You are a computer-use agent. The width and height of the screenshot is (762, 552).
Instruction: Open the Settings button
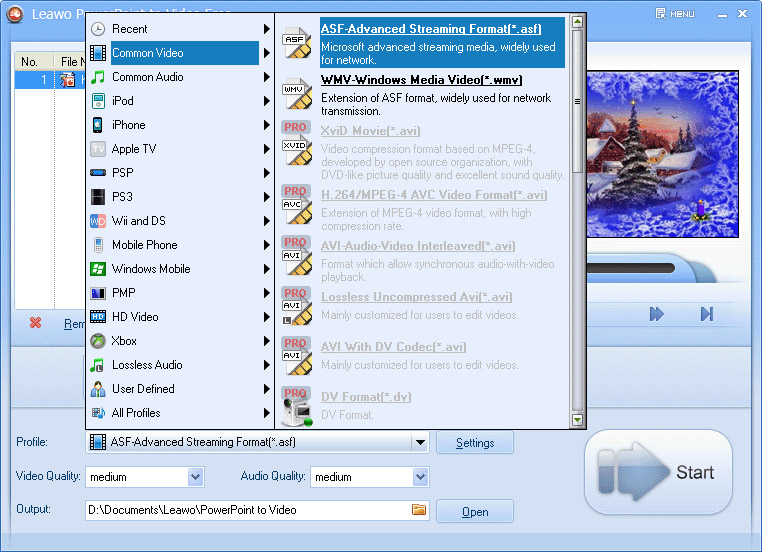(475, 443)
